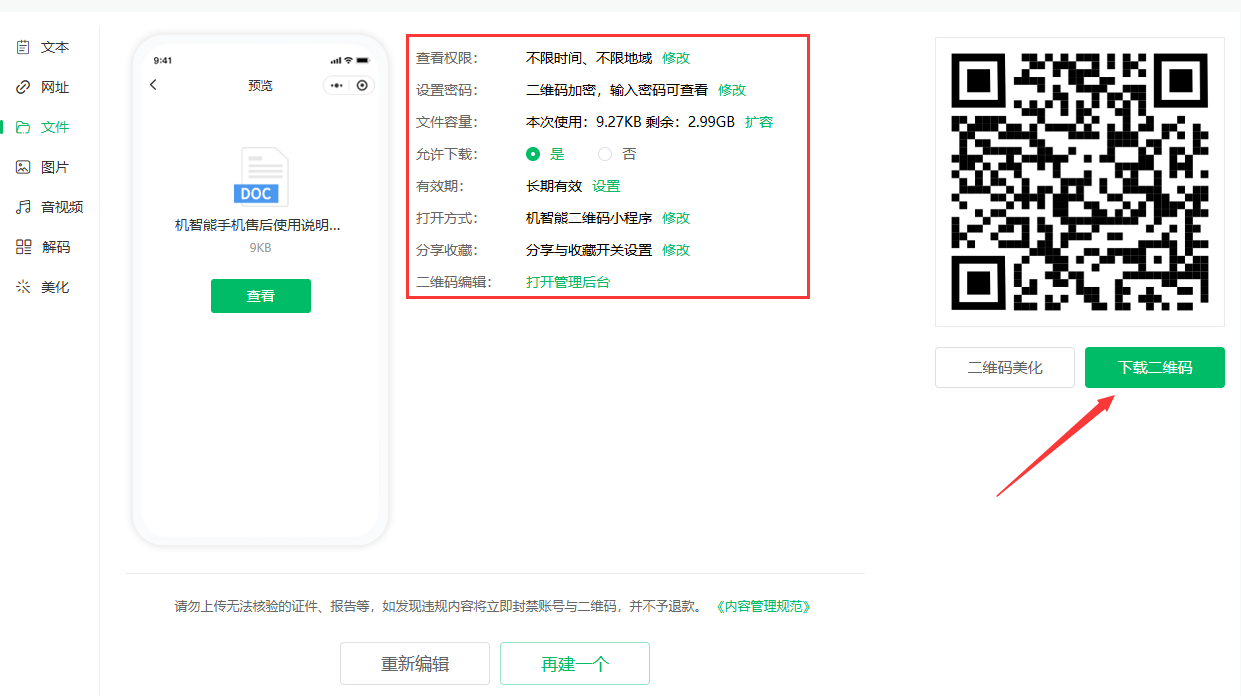The width and height of the screenshot is (1241, 696).
Task: Click 修改 next to 设置密码
Action: click(732, 90)
